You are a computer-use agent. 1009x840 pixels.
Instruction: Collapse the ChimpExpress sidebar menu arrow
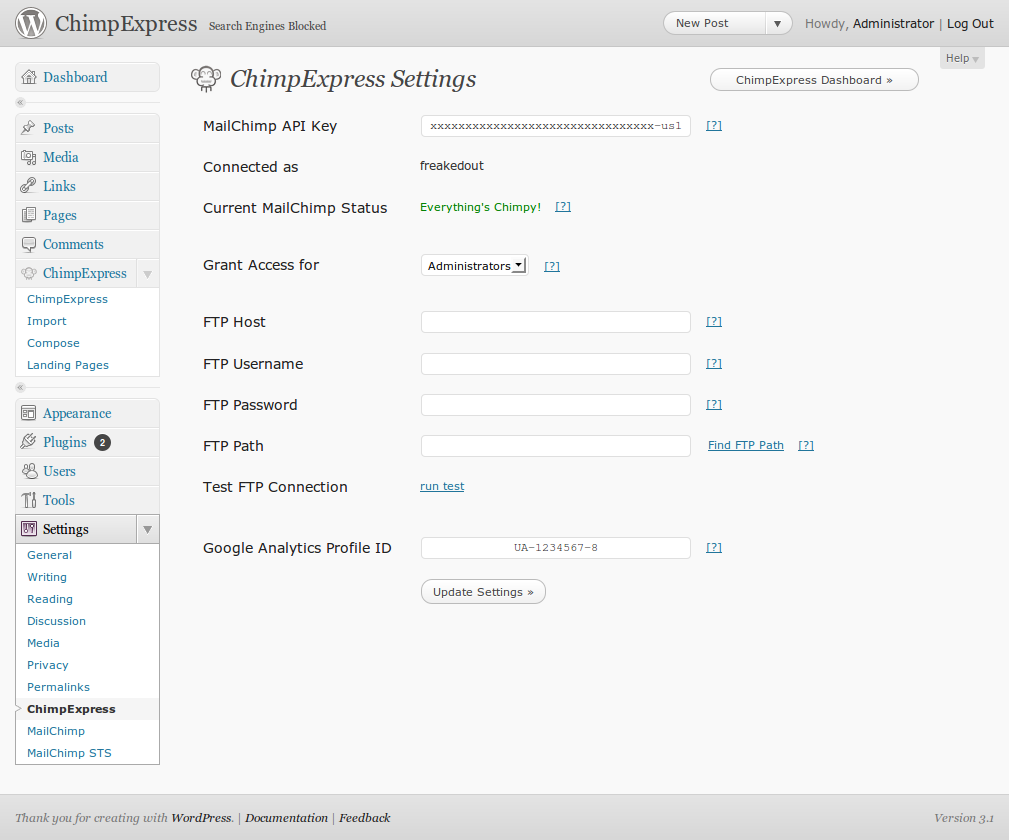pos(147,274)
